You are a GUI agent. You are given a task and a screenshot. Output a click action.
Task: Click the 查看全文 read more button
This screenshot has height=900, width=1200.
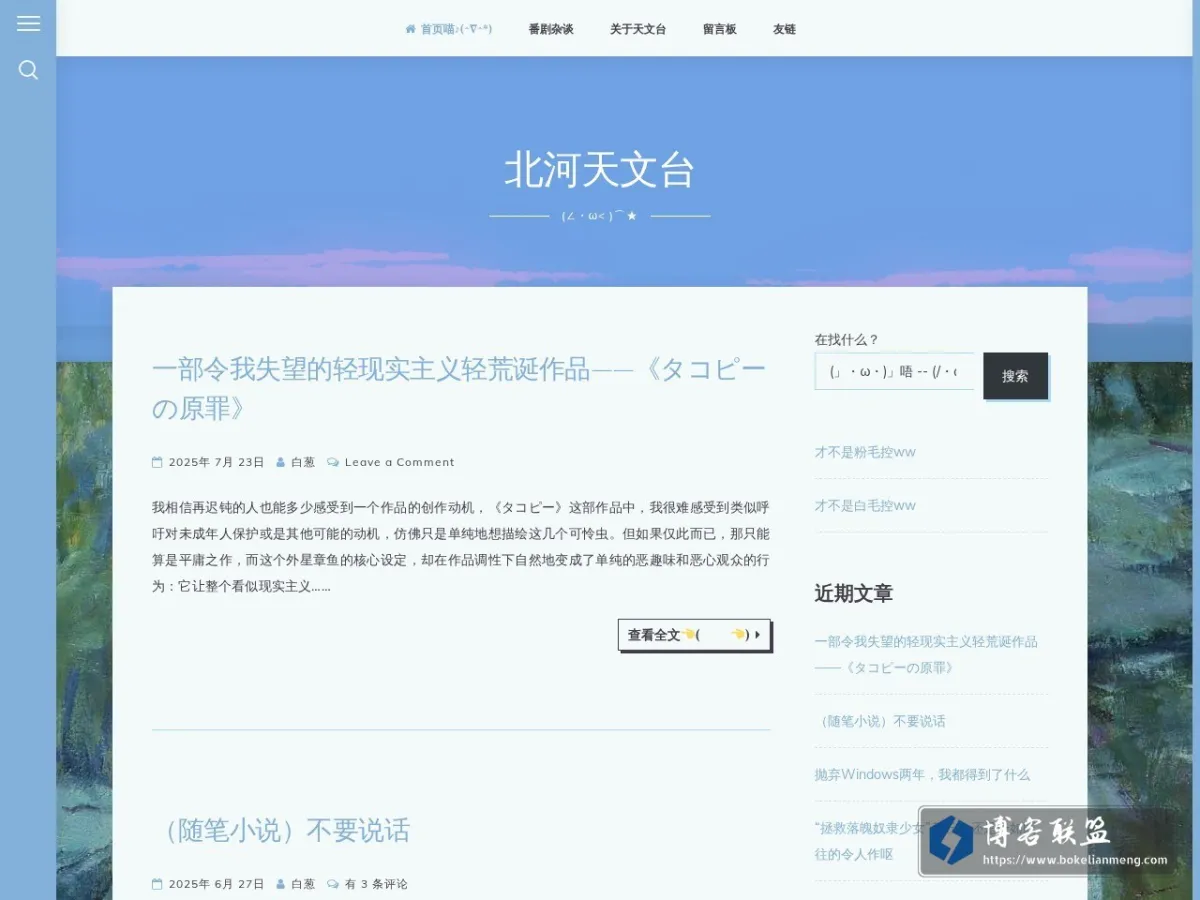[x=694, y=635]
